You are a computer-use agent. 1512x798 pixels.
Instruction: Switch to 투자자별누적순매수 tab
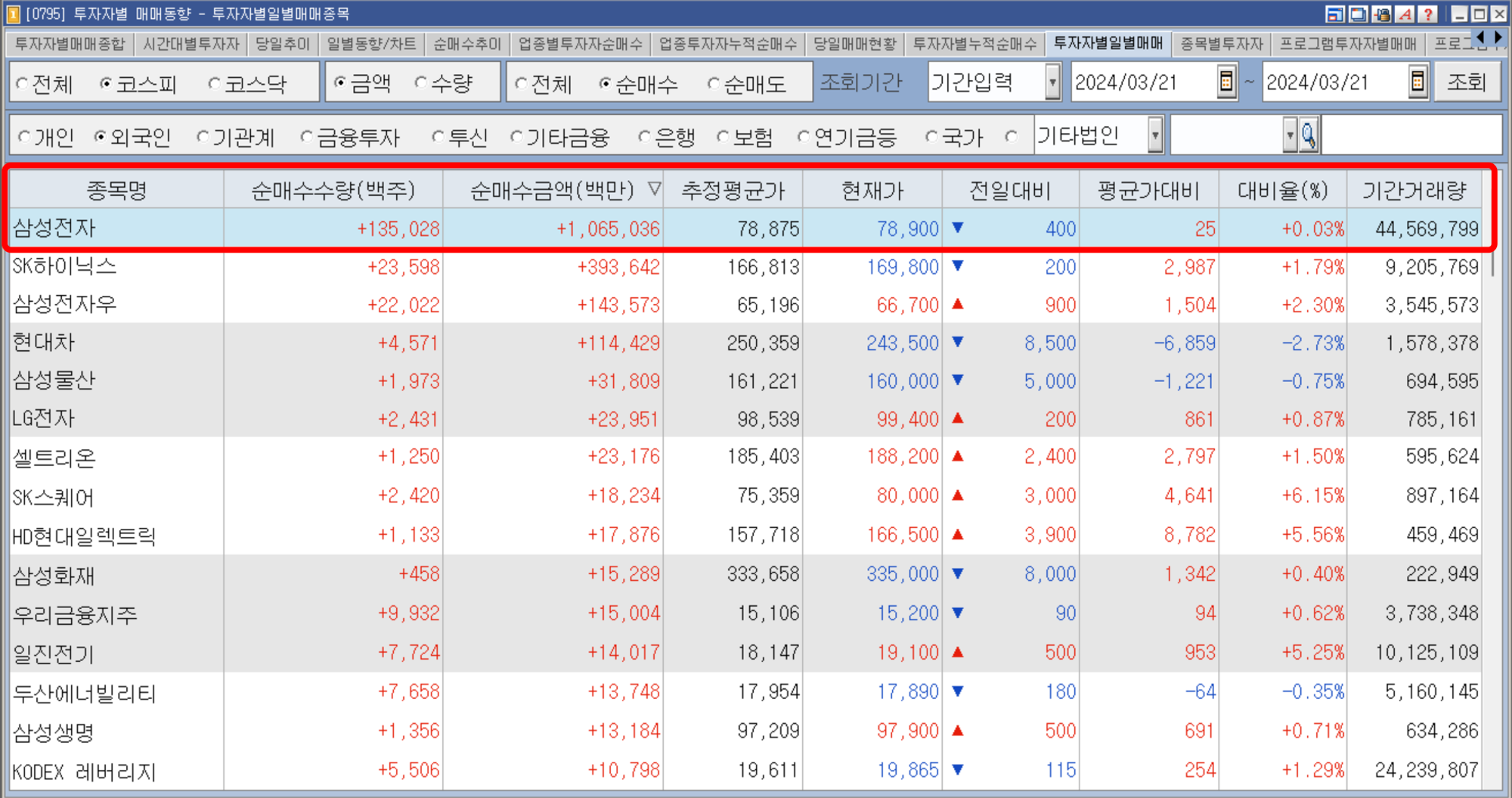click(x=974, y=44)
